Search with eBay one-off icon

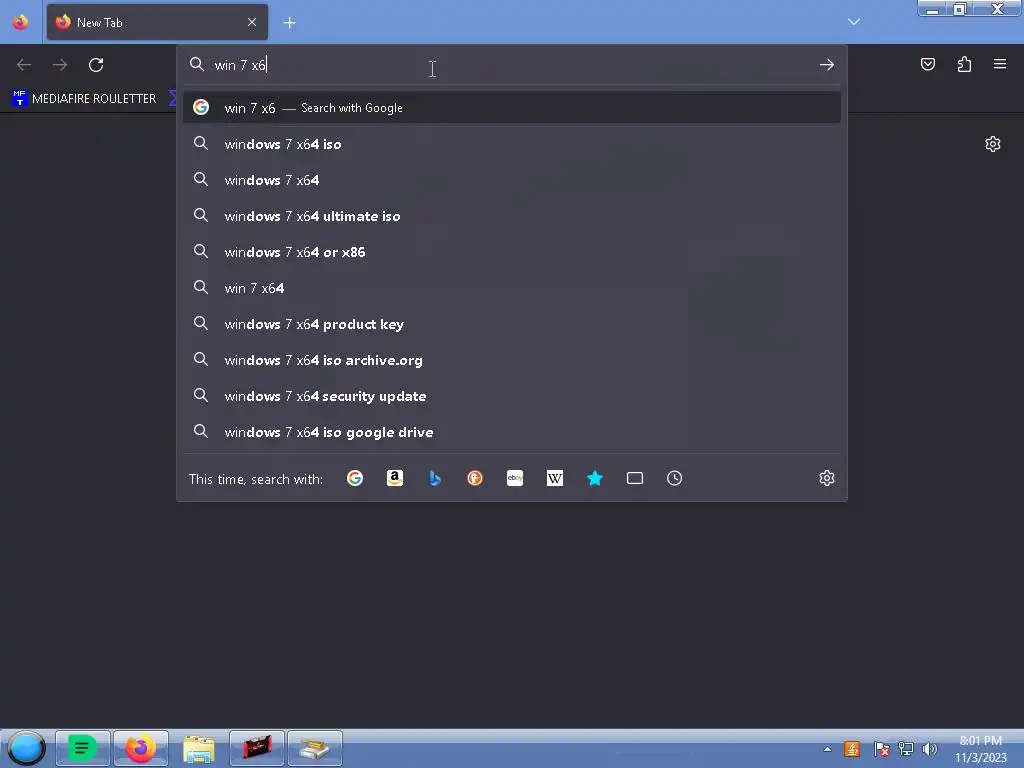[x=515, y=478]
